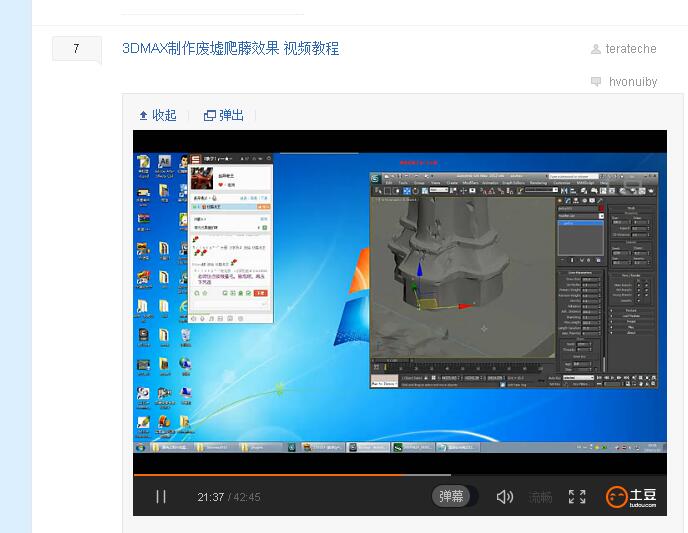Viewport: 688px width, 533px height.
Task: Open author terateche's profile
Action: coord(631,49)
